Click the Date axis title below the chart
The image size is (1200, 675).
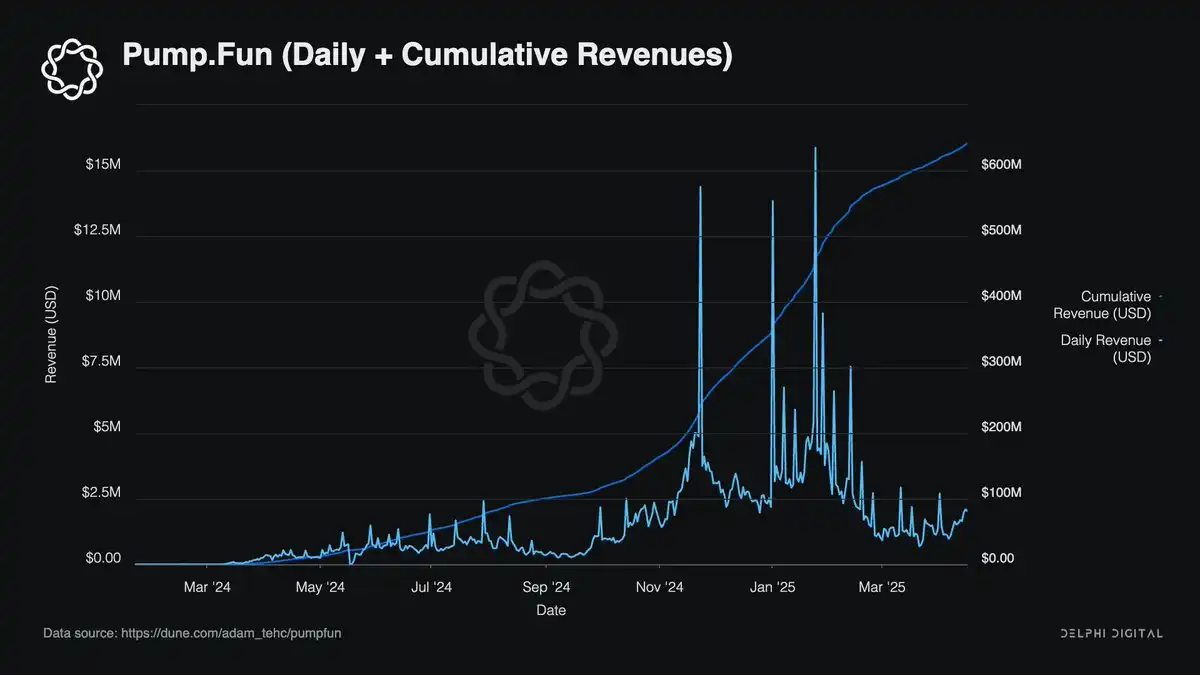pyautogui.click(x=551, y=609)
